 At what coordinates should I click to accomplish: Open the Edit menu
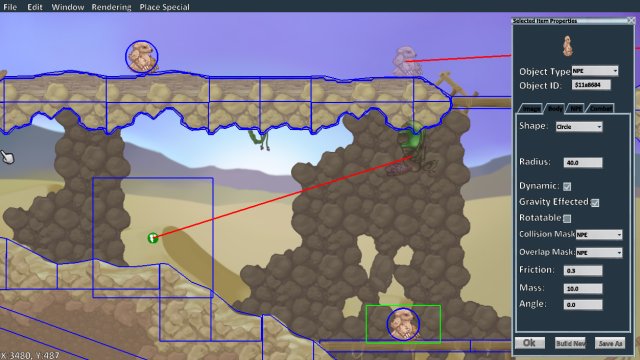point(35,7)
